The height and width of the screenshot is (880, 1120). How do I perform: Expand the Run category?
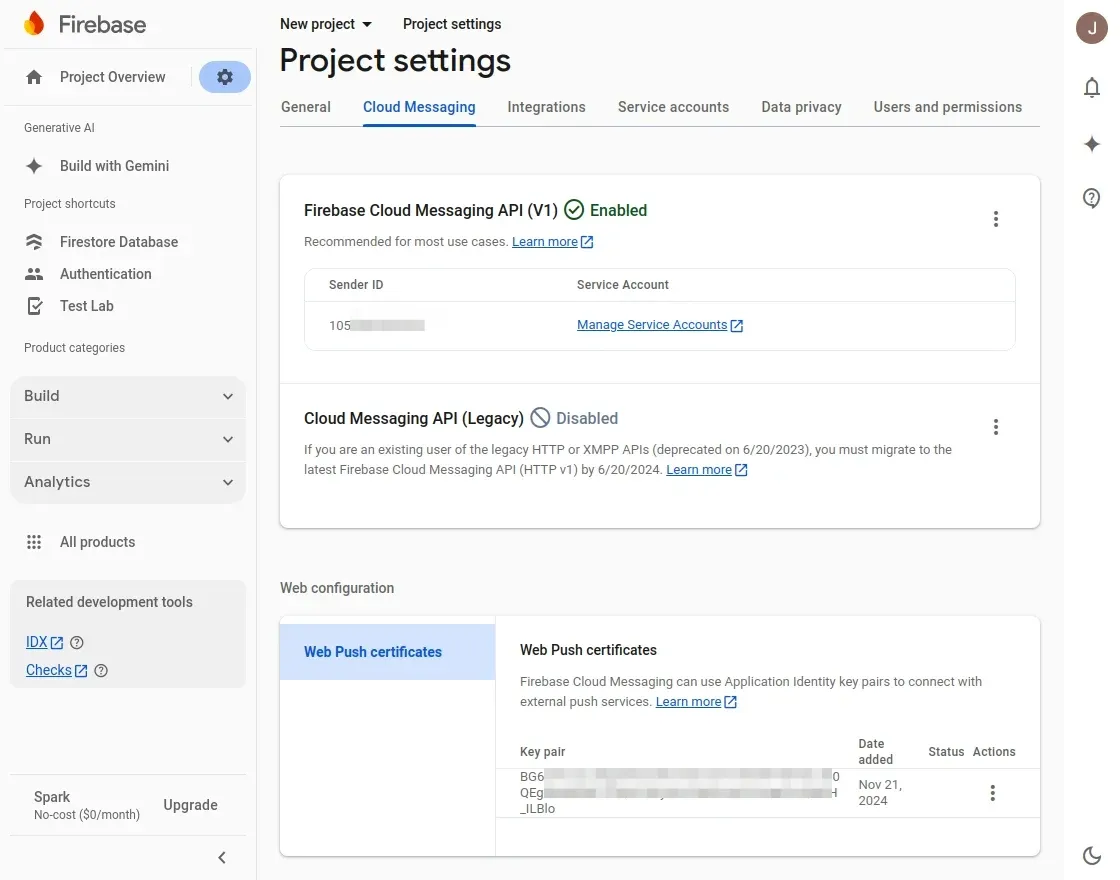tap(128, 439)
